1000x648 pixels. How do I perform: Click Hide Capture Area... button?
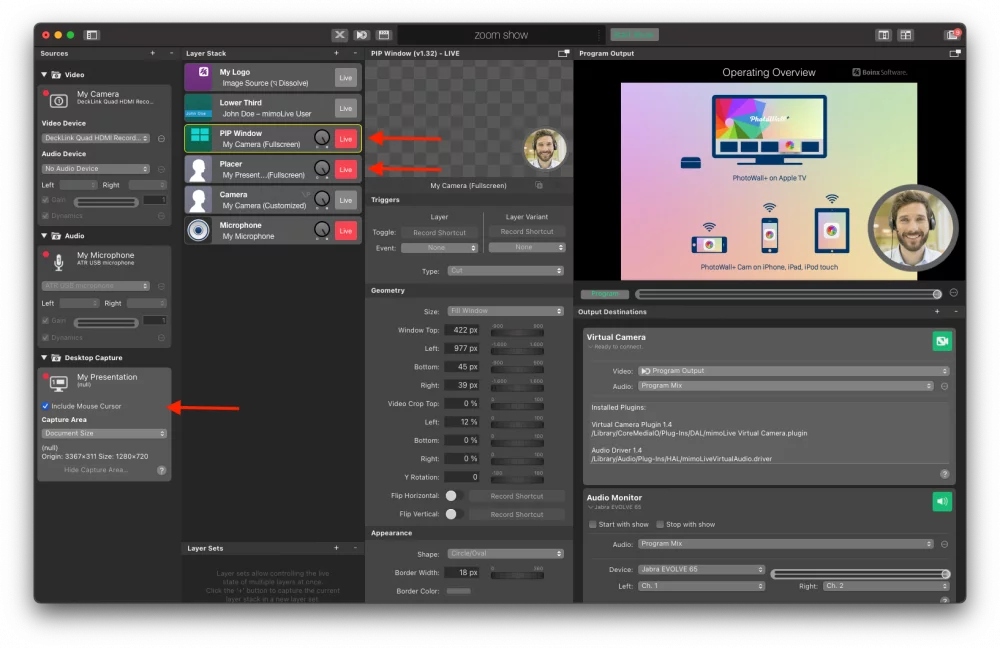96,470
